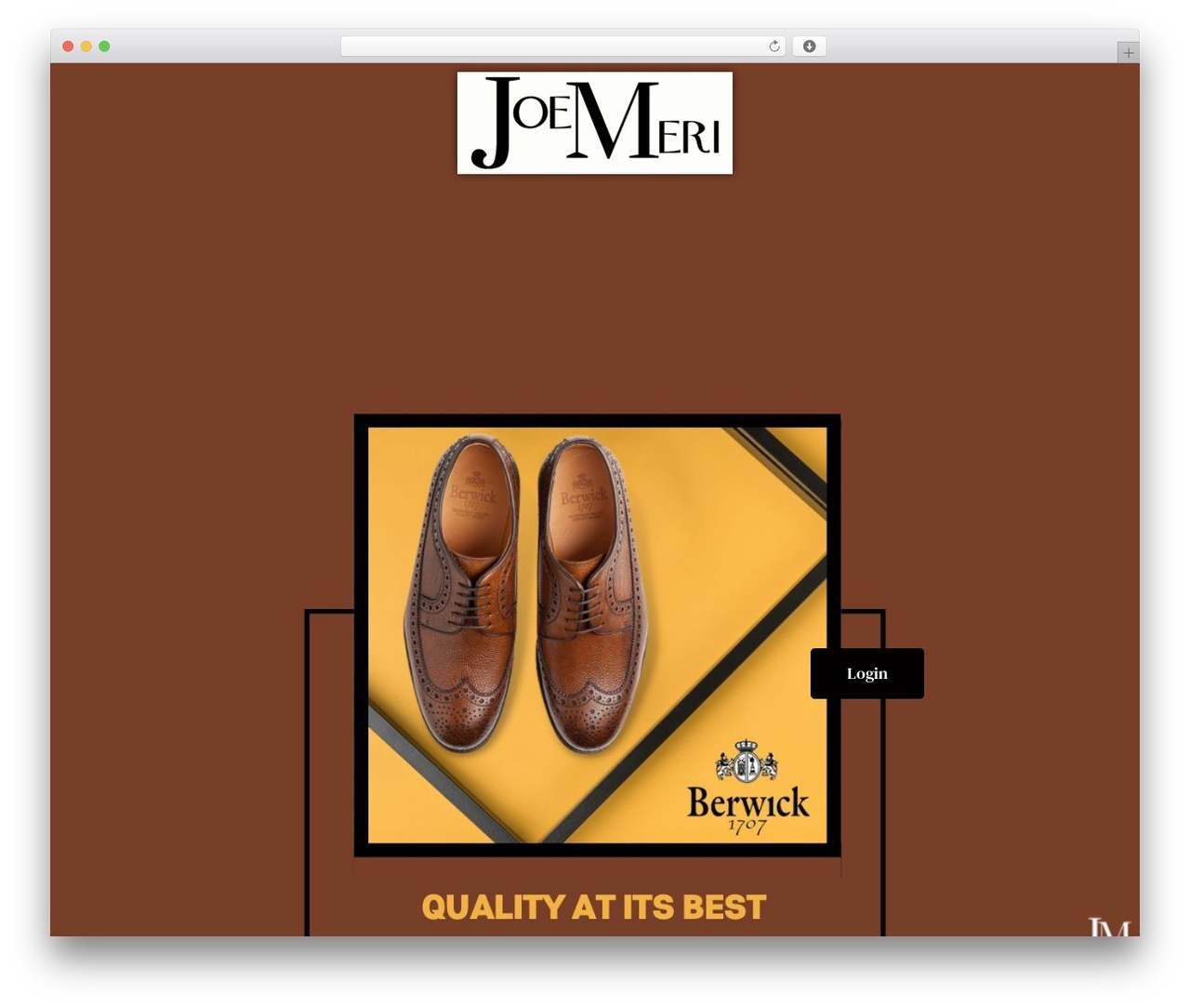Open the Login button
The image size is (1190, 1008).
pyautogui.click(x=867, y=673)
